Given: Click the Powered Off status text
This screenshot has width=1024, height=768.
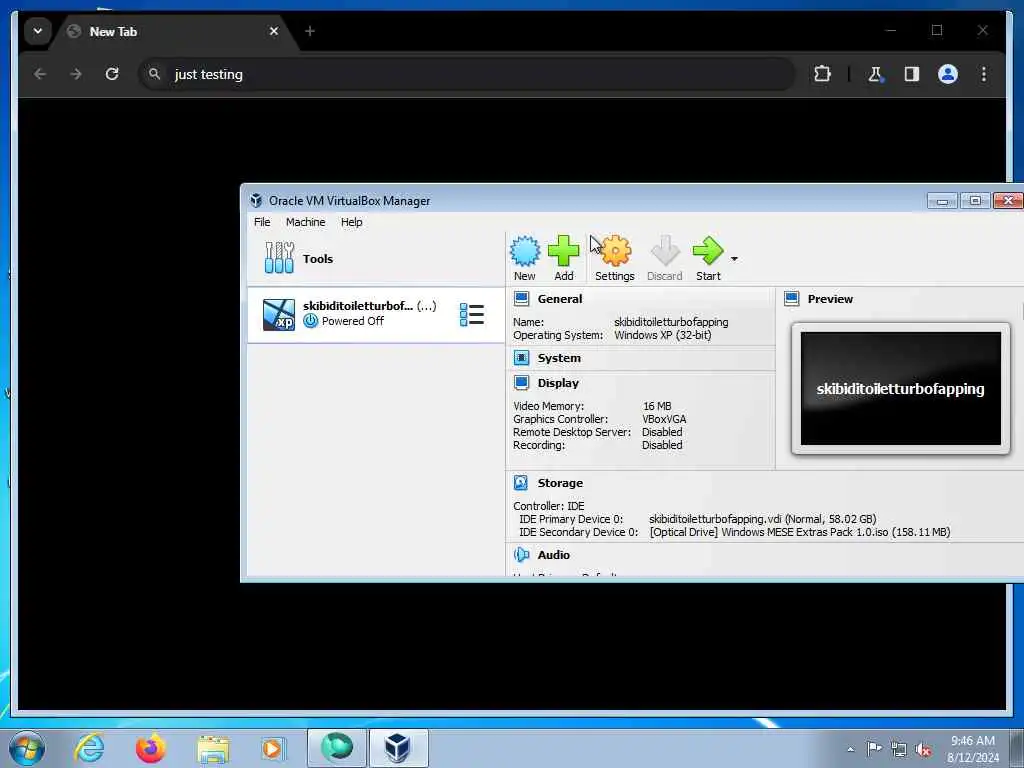Looking at the screenshot, I should 353,321.
